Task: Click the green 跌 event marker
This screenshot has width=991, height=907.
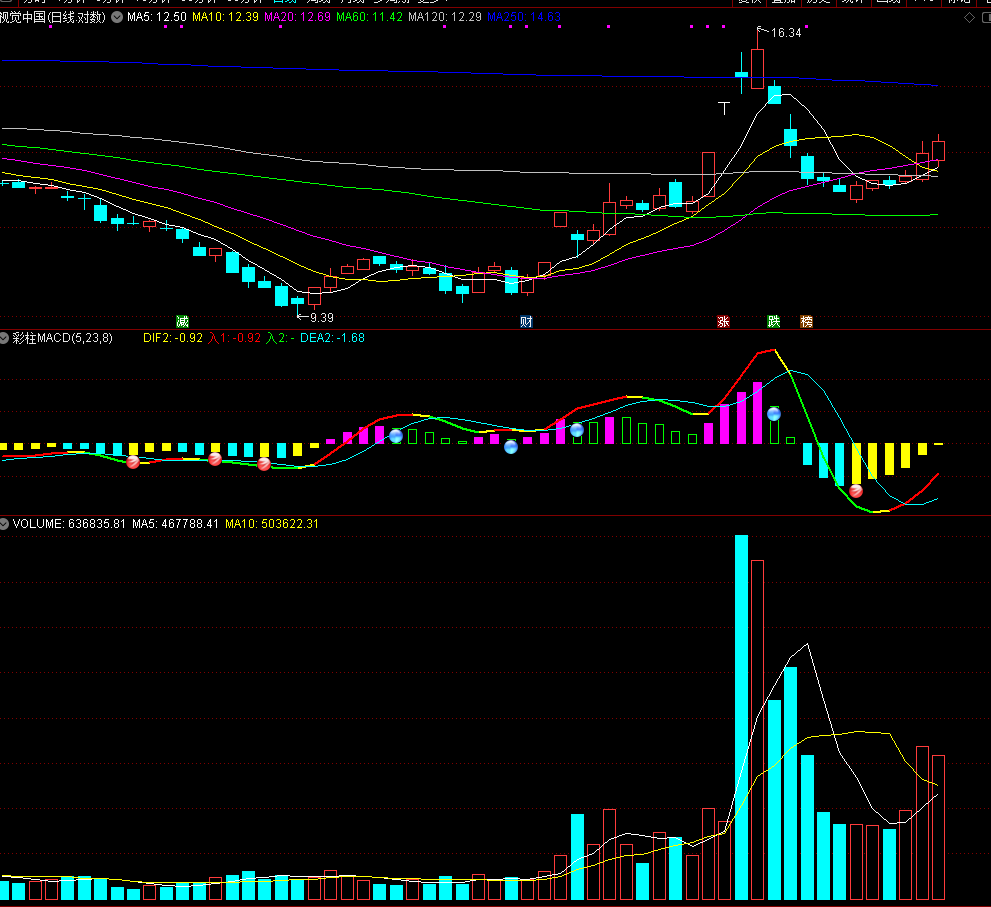Action: point(774,321)
